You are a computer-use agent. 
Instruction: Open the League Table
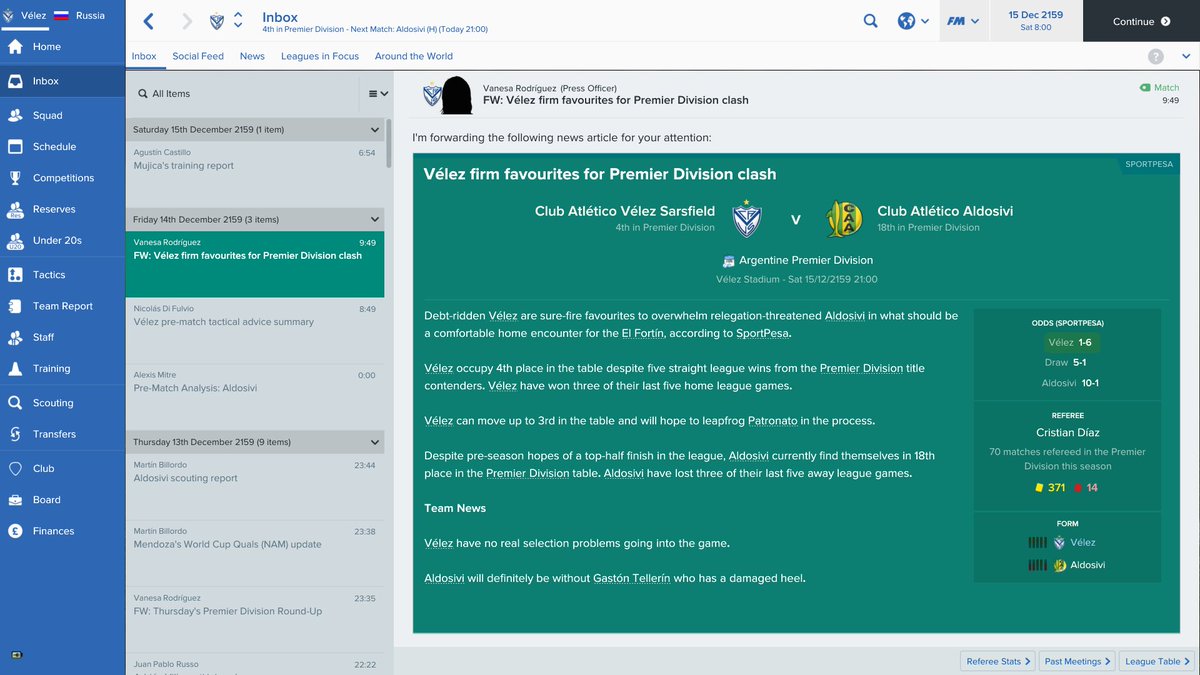[x=1157, y=661]
